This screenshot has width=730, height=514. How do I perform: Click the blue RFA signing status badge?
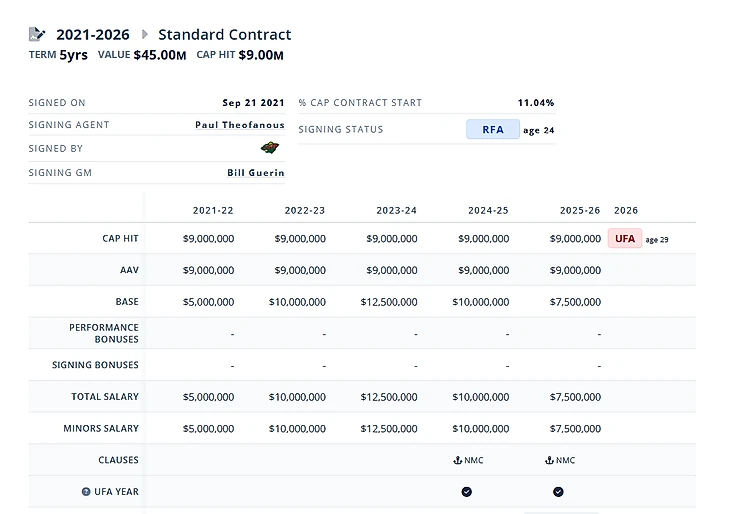[x=493, y=130]
